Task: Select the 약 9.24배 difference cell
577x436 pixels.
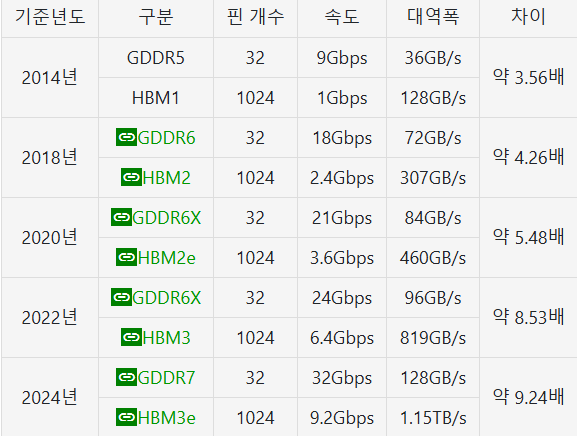Action: 528,397
